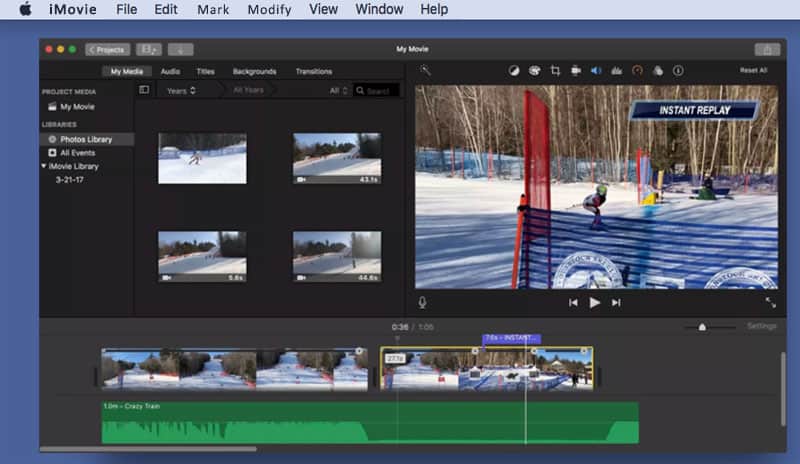
Task: Click Reset All adjustments
Action: 754,70
